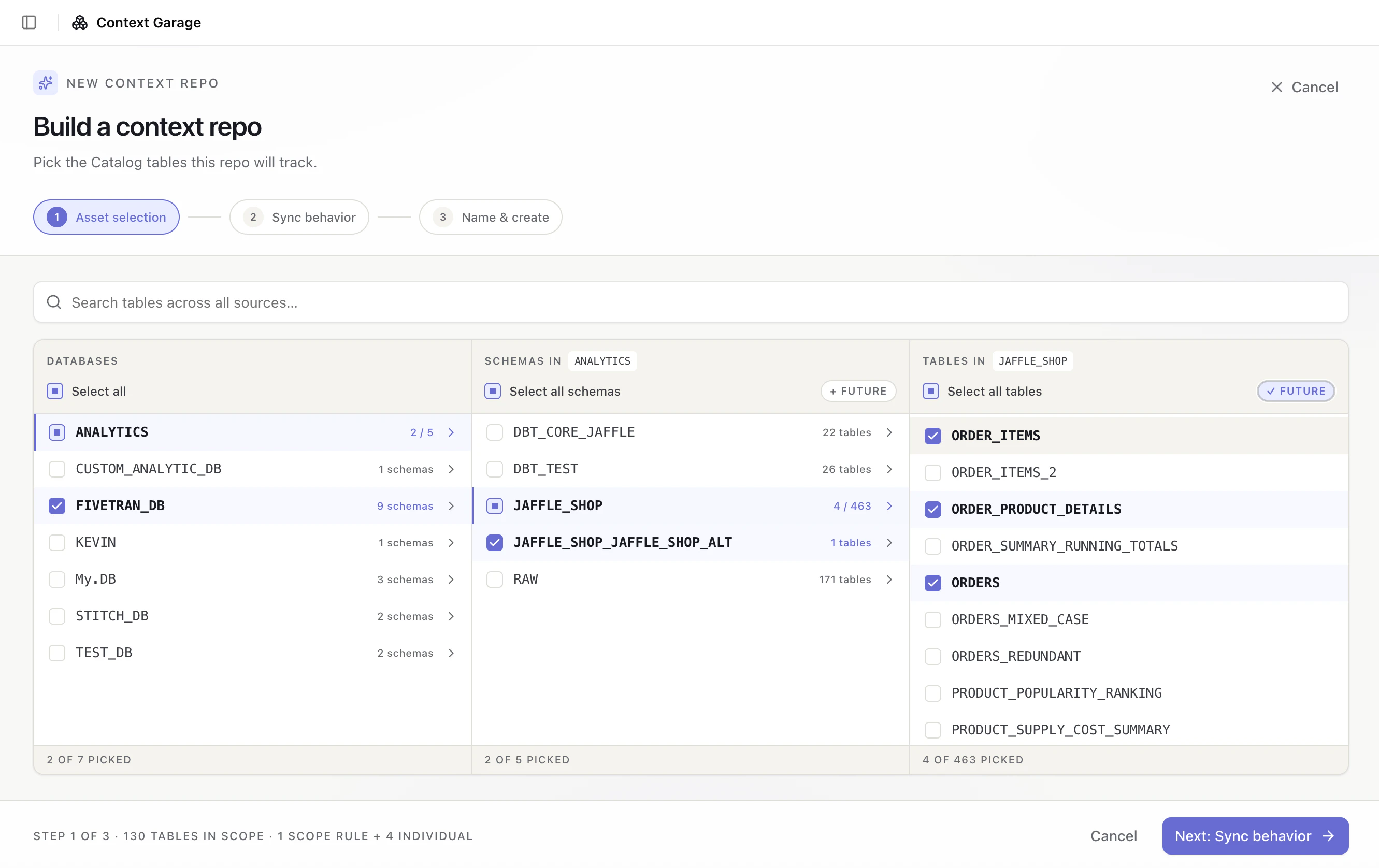Click Next: Sync behavior button
This screenshot has width=1379, height=868.
point(1255,835)
